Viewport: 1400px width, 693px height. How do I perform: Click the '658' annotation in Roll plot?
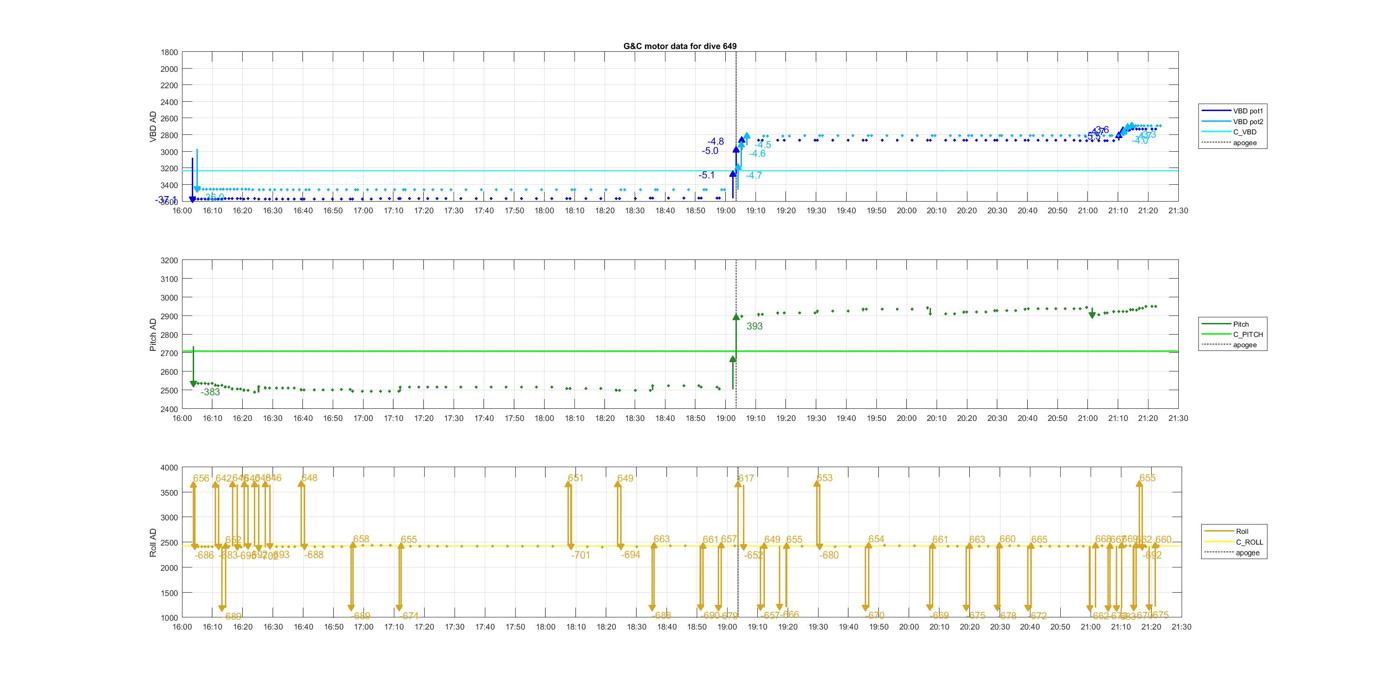[x=361, y=540]
